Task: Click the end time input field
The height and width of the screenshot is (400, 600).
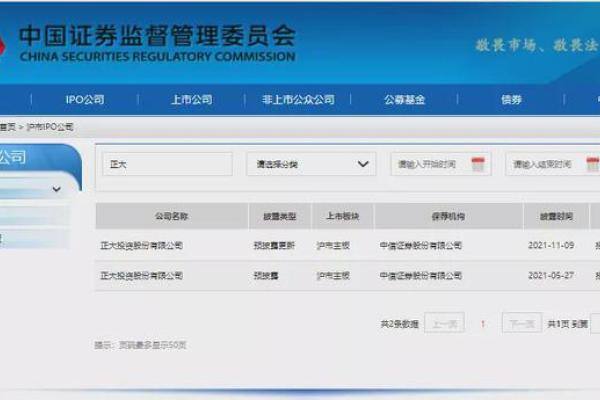Action: (553, 164)
